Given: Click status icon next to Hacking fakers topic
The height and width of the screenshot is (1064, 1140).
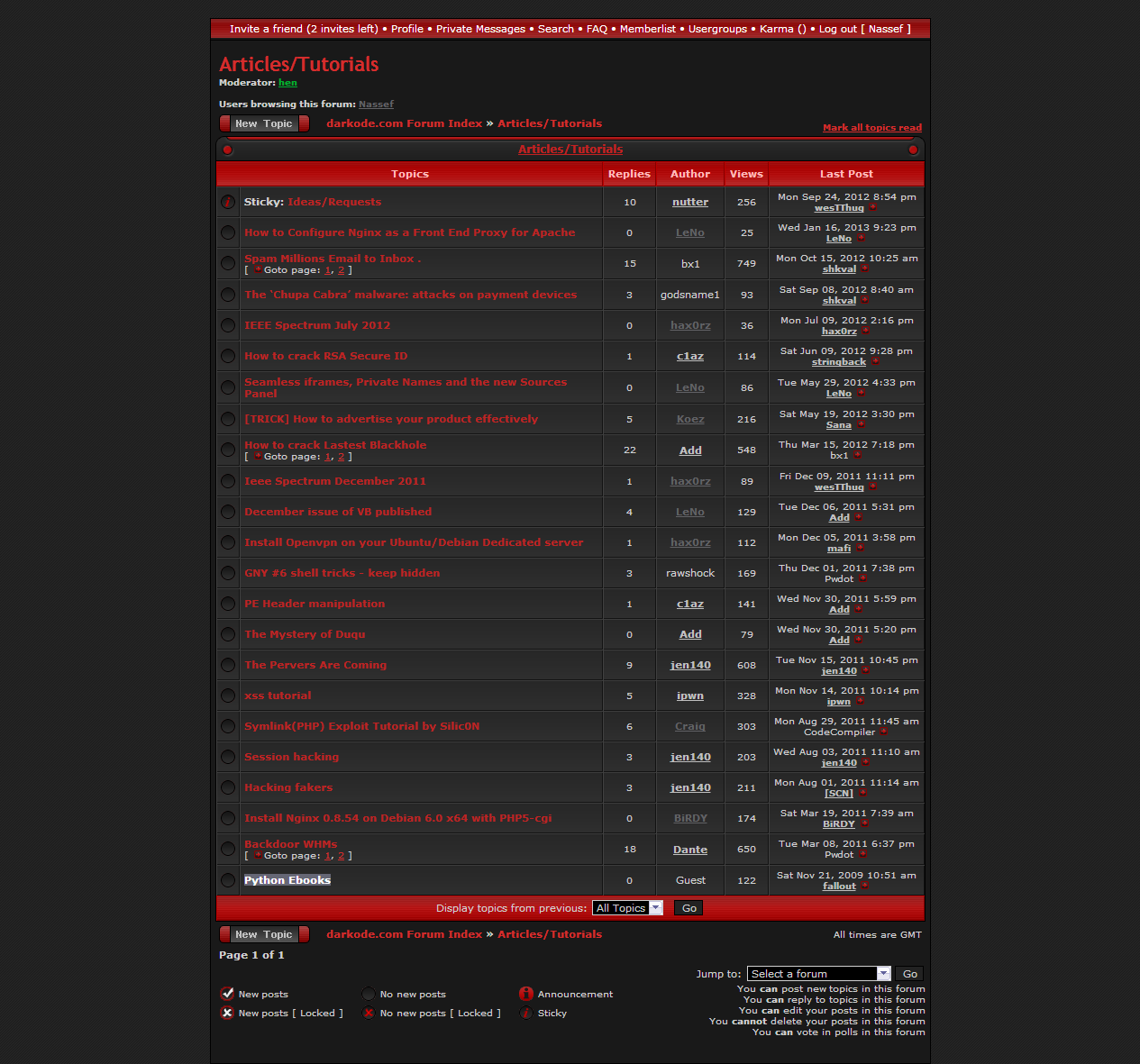Looking at the screenshot, I should 228,787.
